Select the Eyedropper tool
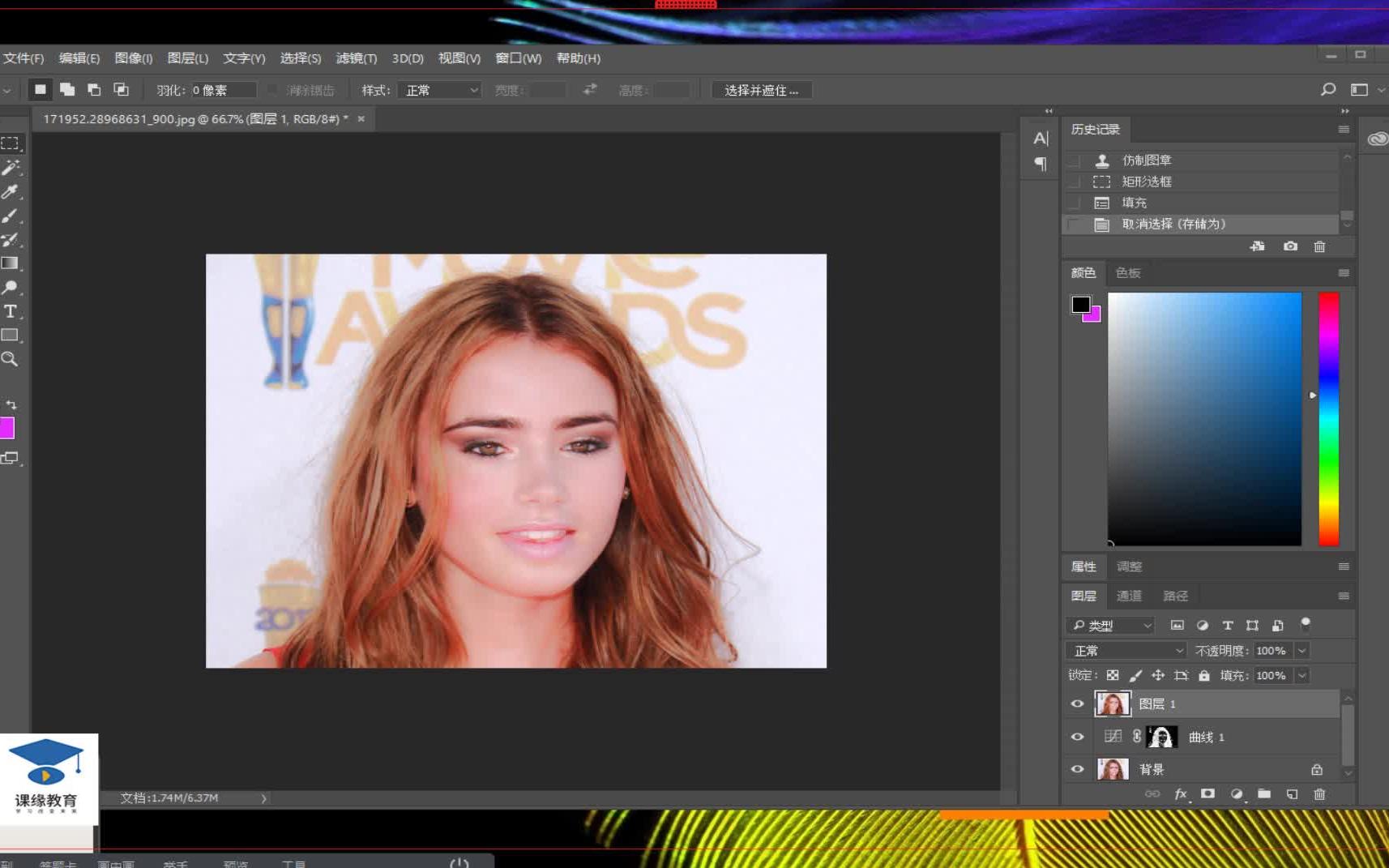Image resolution: width=1389 pixels, height=868 pixels. pos(11,191)
